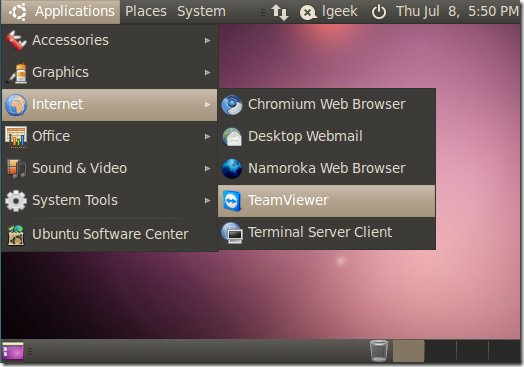
Task: Click the Sound & Video film icon
Action: pyautogui.click(x=16, y=168)
